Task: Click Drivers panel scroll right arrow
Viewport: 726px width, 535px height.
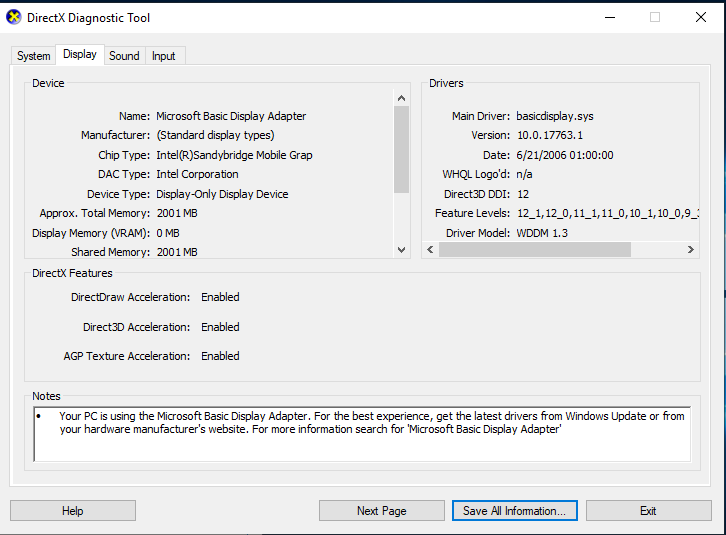Action: click(x=690, y=250)
